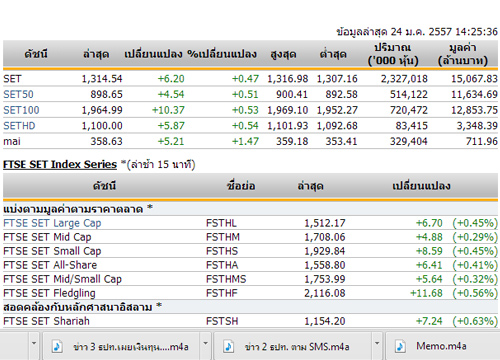
Task: Click the ต่ำสุด column header
Action: 333,54
